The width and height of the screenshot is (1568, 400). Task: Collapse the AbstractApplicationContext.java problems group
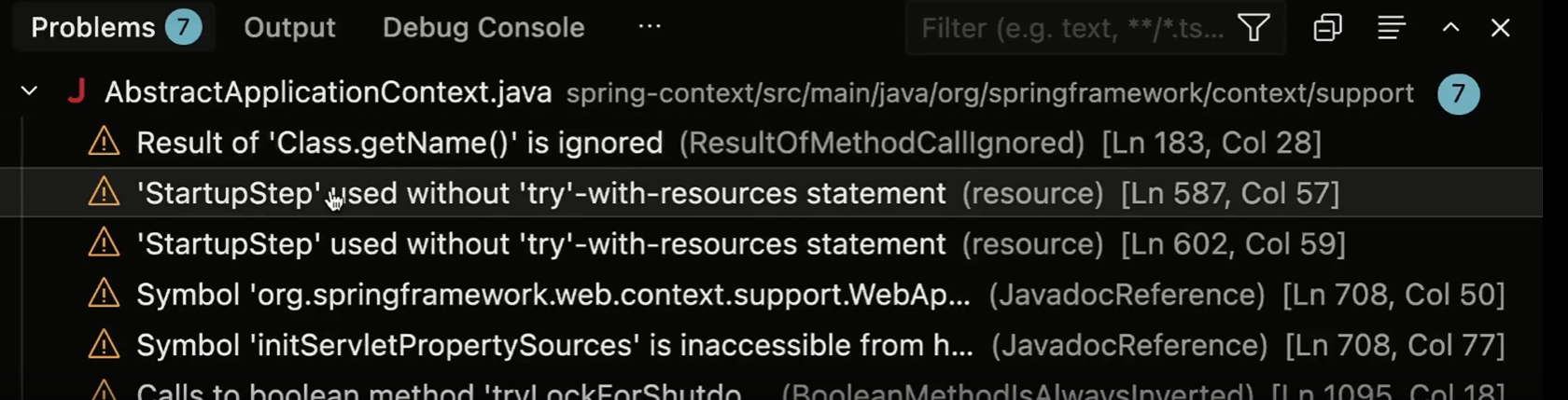click(30, 91)
